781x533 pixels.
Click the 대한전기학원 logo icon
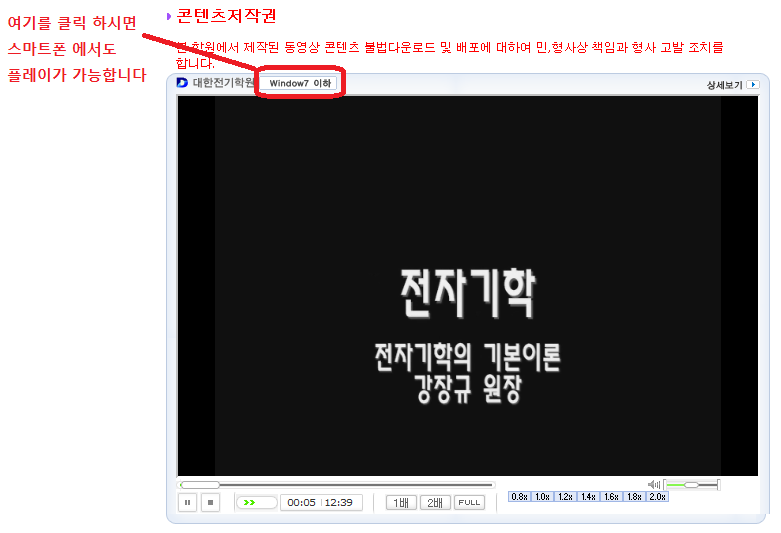(182, 83)
